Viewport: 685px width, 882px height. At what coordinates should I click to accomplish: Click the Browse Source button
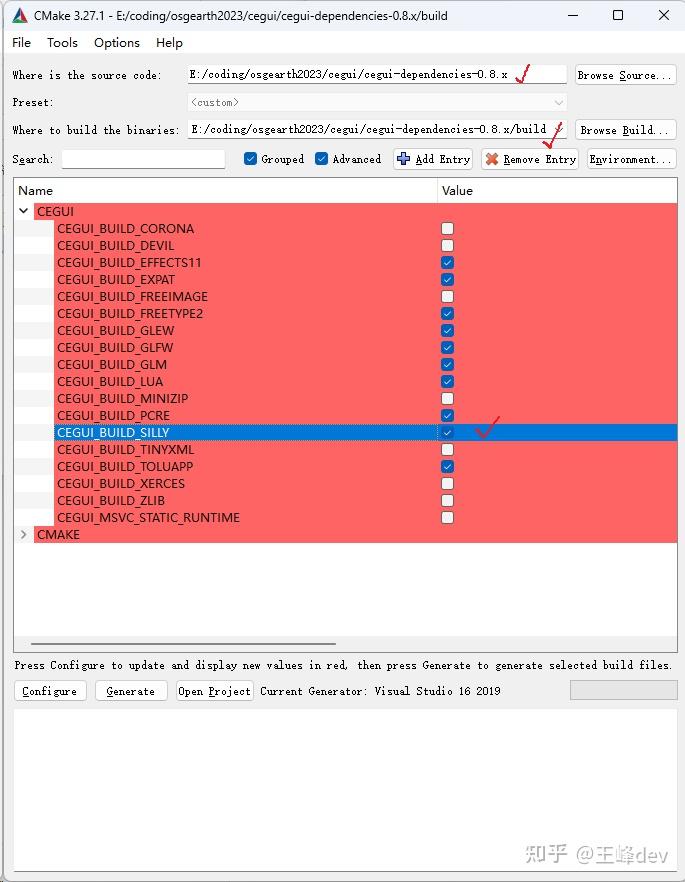[625, 75]
